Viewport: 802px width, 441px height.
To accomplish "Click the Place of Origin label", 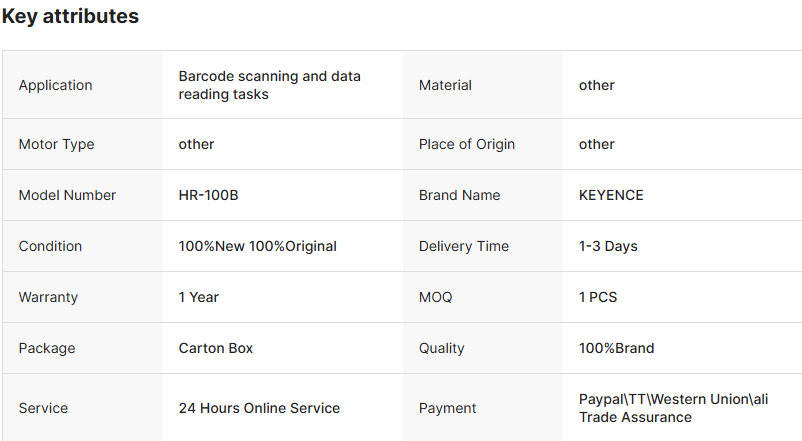I will (467, 144).
